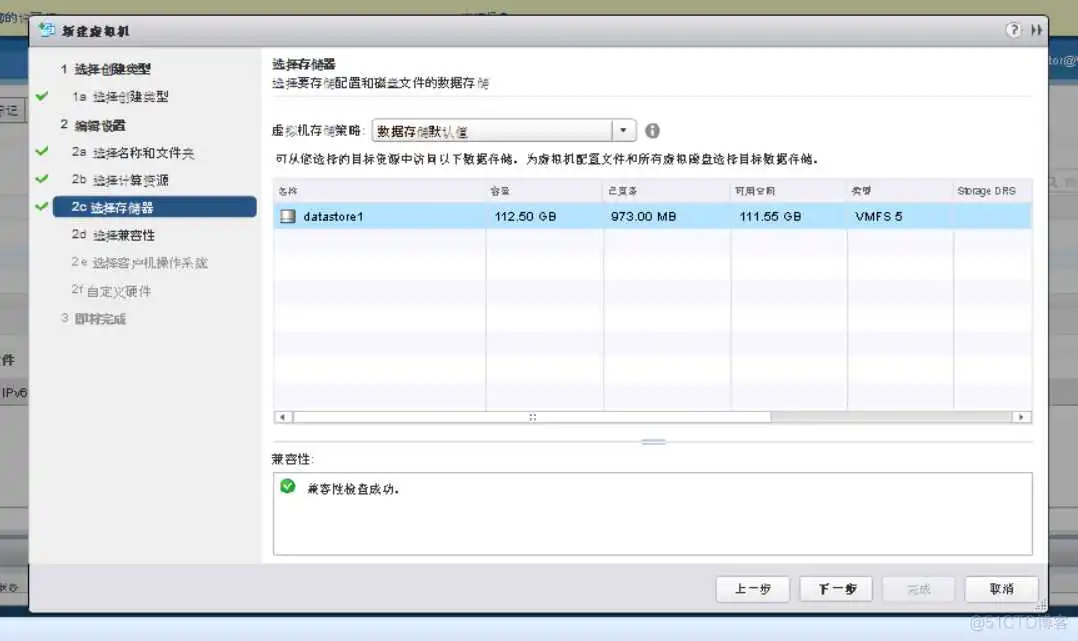The width and height of the screenshot is (1078, 641).
Task: Select step 2c select storage
Action: click(155, 207)
